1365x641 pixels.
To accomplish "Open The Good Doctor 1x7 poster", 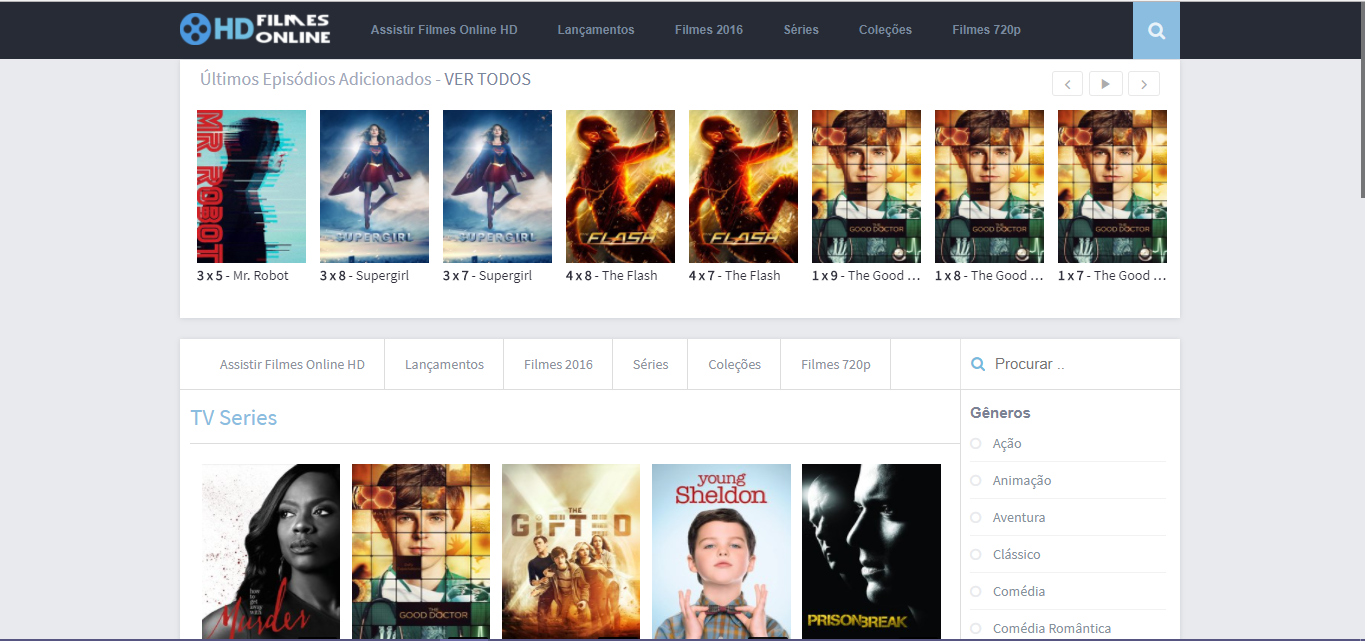I will [1112, 186].
